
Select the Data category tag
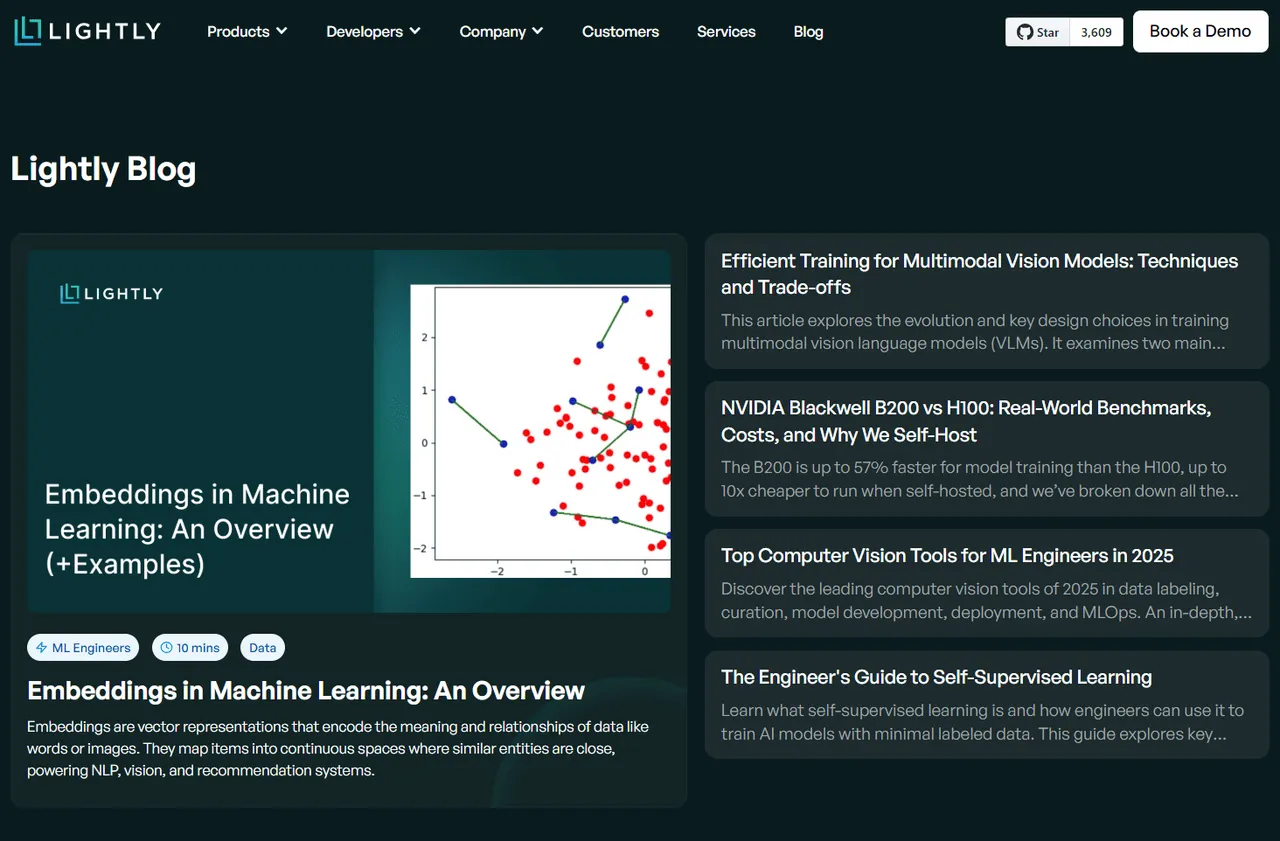263,648
